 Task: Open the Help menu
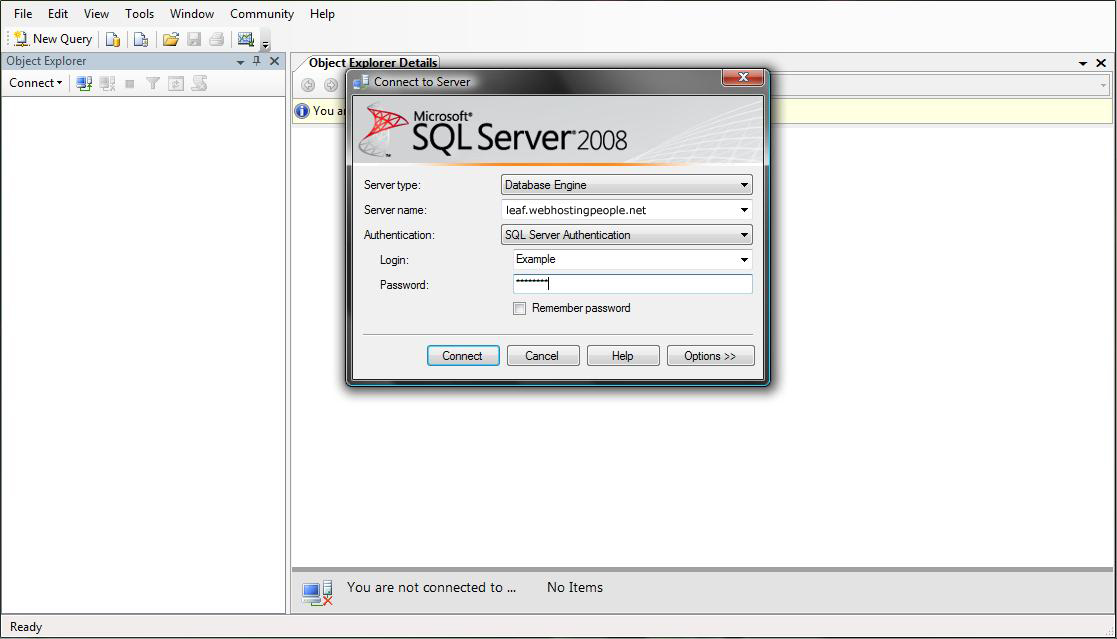(322, 14)
